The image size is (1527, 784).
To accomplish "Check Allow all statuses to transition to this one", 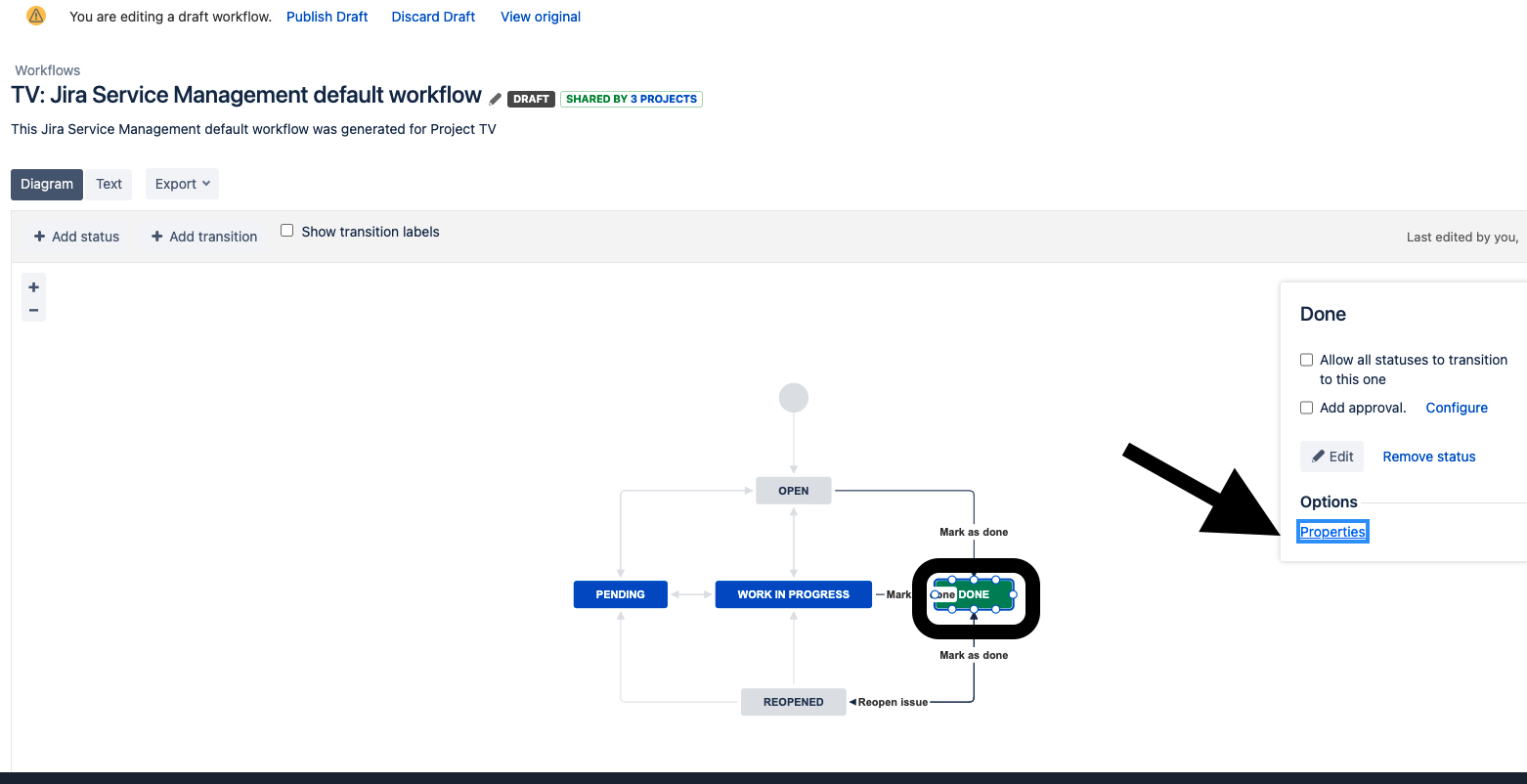I will click(x=1306, y=360).
